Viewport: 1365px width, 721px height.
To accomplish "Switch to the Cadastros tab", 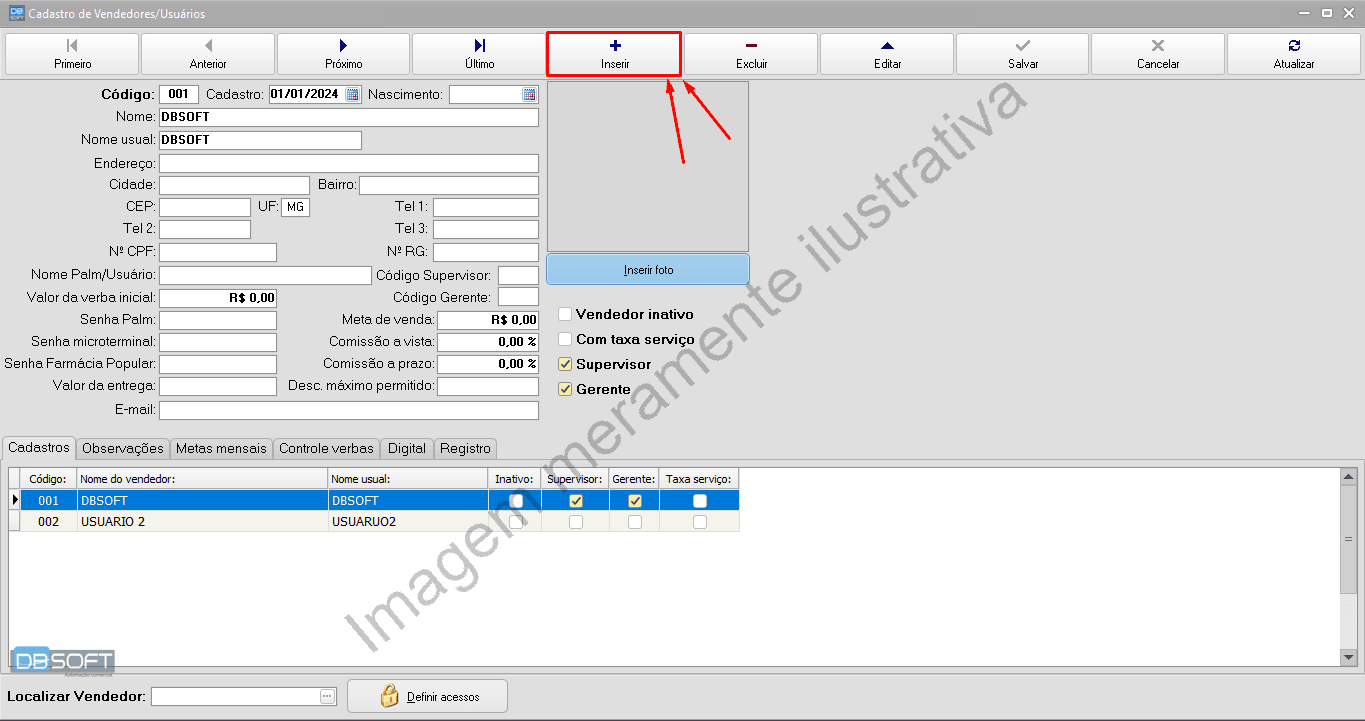I will pyautogui.click(x=39, y=448).
